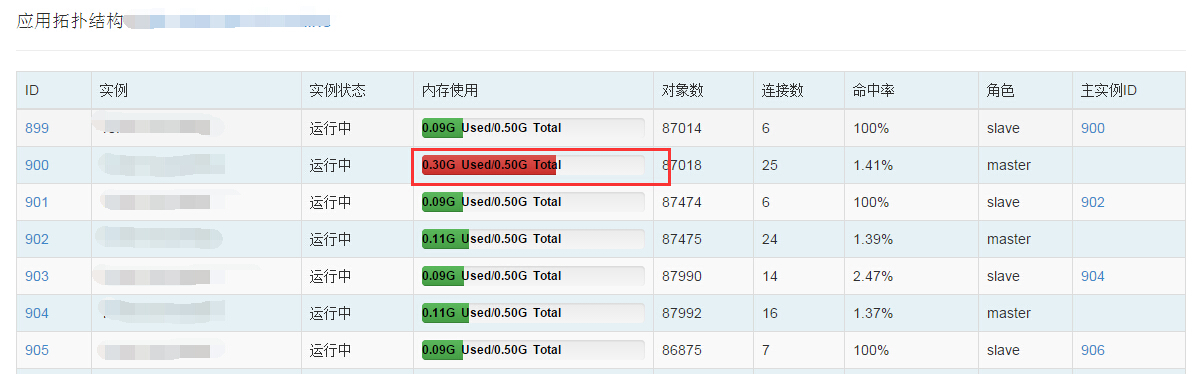Select connection count 7
Viewport: 1197px width, 374px height.
pos(766,350)
